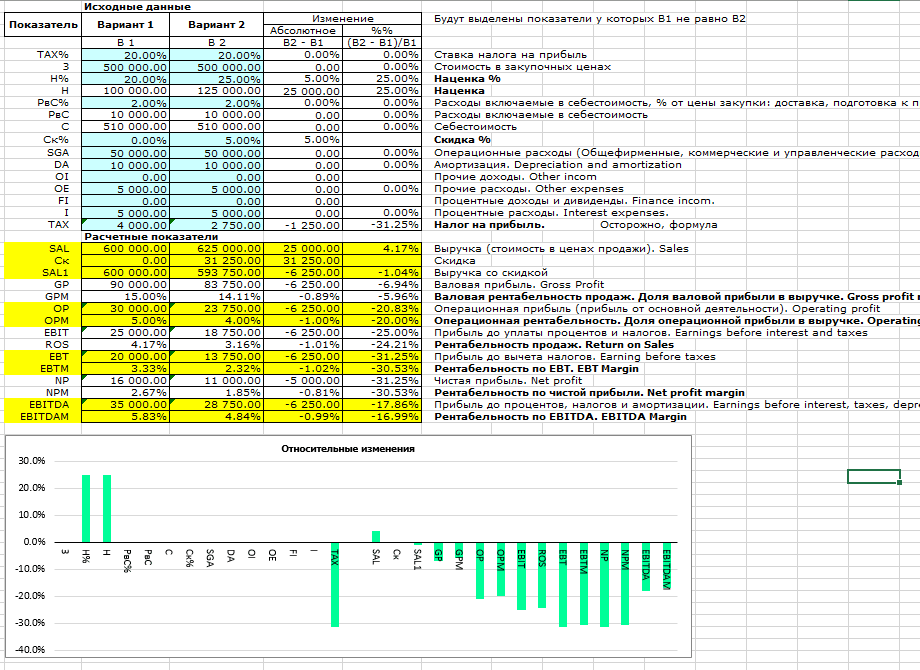Select SAL Вариант 2 value 625 000.00
Viewport: 920px width, 670px height.
click(217, 249)
